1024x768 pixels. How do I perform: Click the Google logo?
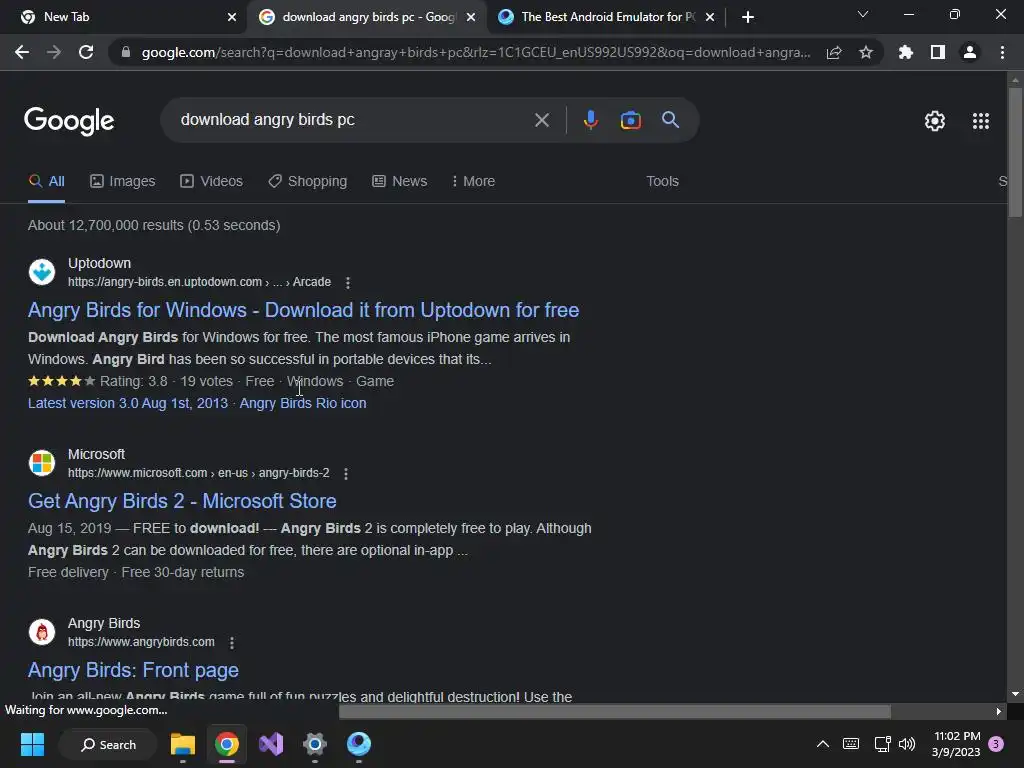(x=69, y=121)
